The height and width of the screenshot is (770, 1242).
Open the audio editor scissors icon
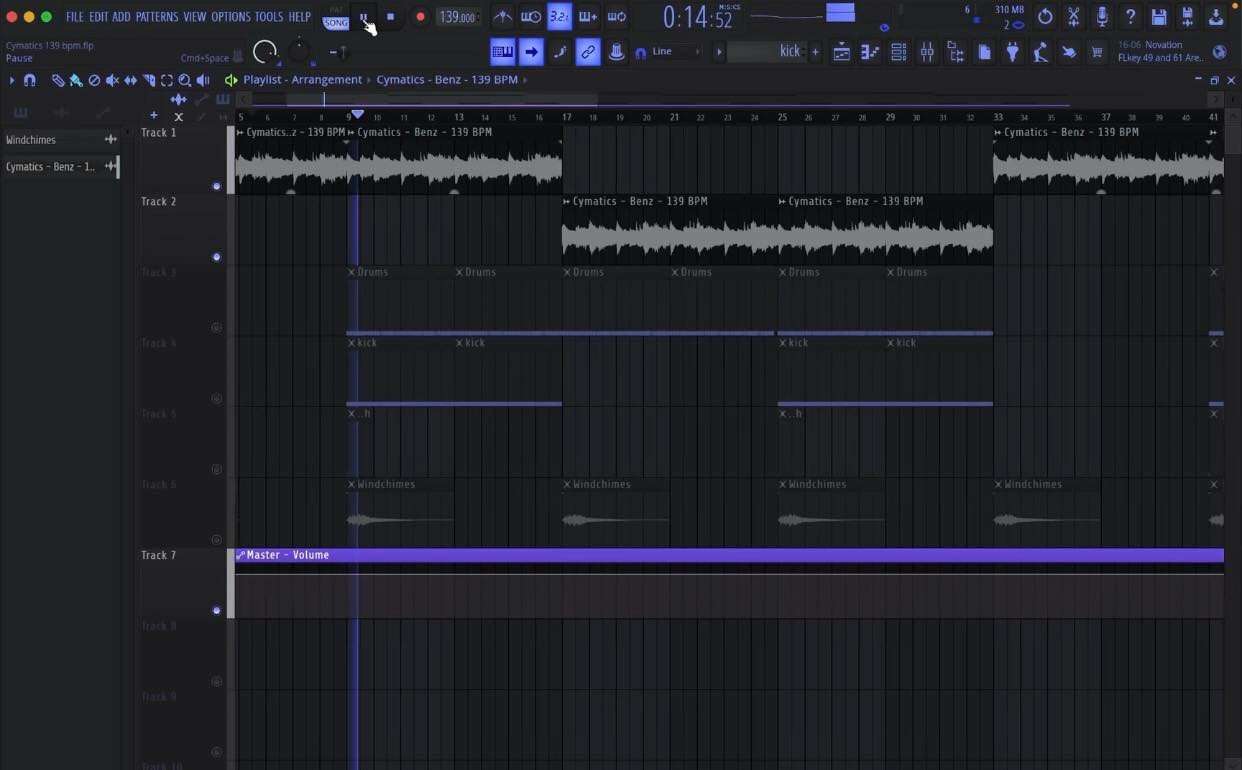1073,17
